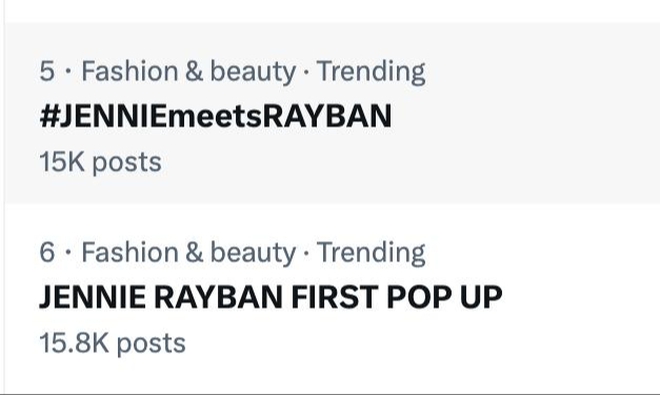Click the word FIRST in trend 6 title
Screen dimensions: 660x395
click(334, 297)
